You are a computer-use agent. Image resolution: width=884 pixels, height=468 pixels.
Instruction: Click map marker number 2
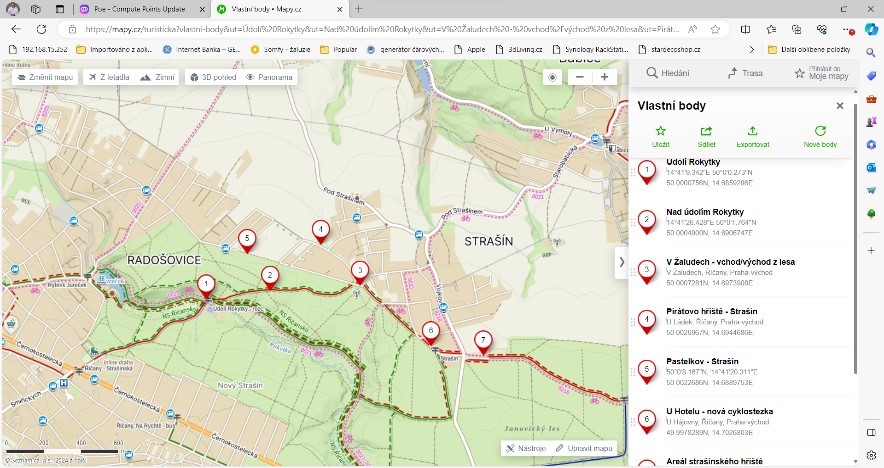pyautogui.click(x=270, y=277)
